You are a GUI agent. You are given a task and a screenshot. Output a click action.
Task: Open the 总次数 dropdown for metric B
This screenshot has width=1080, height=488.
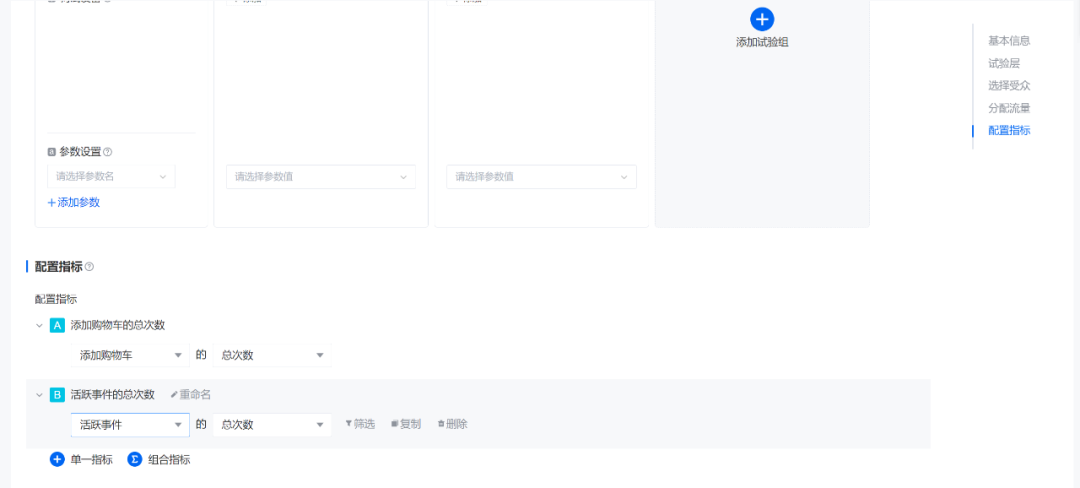272,425
